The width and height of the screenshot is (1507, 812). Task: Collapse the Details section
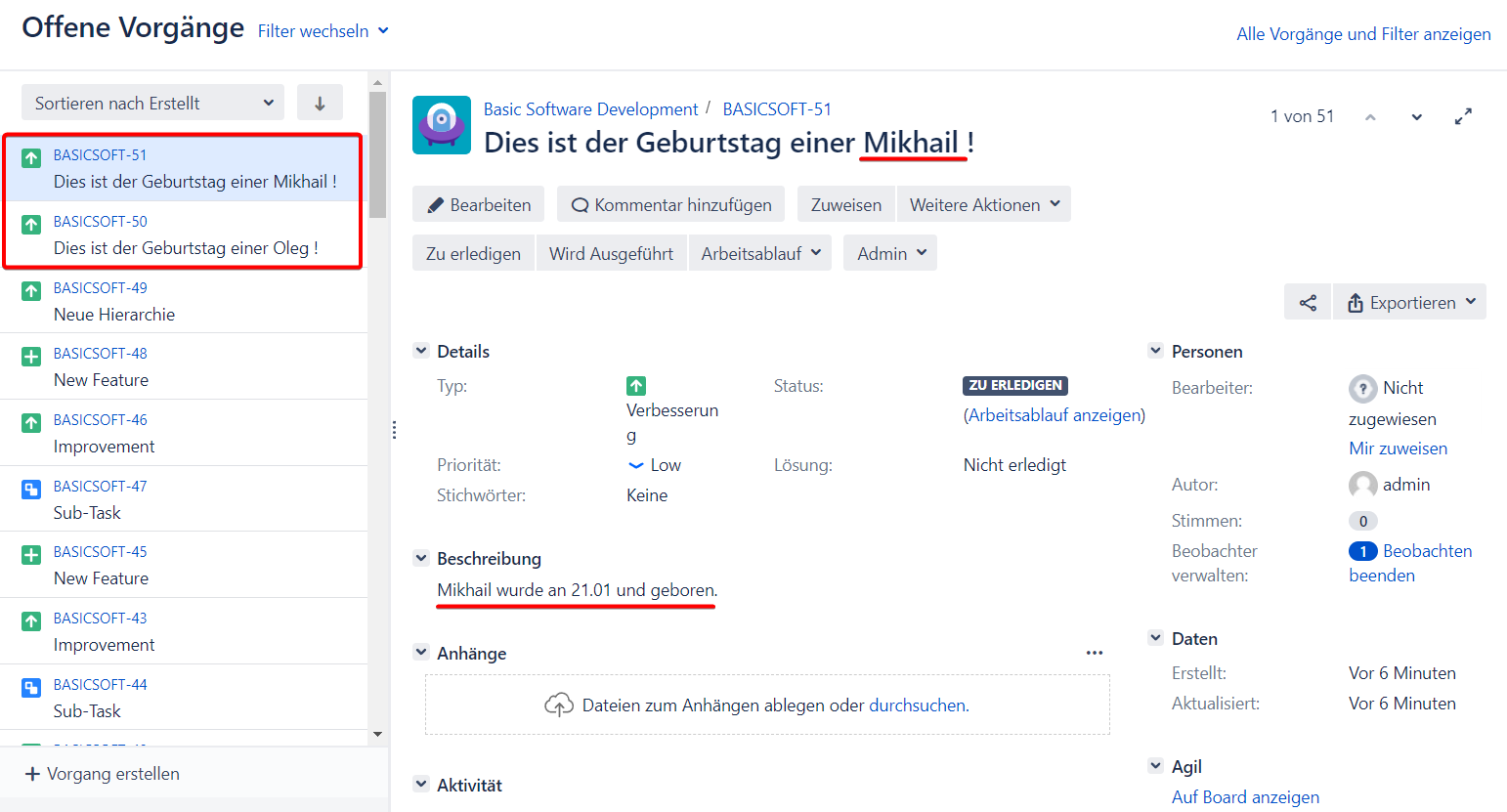421,351
